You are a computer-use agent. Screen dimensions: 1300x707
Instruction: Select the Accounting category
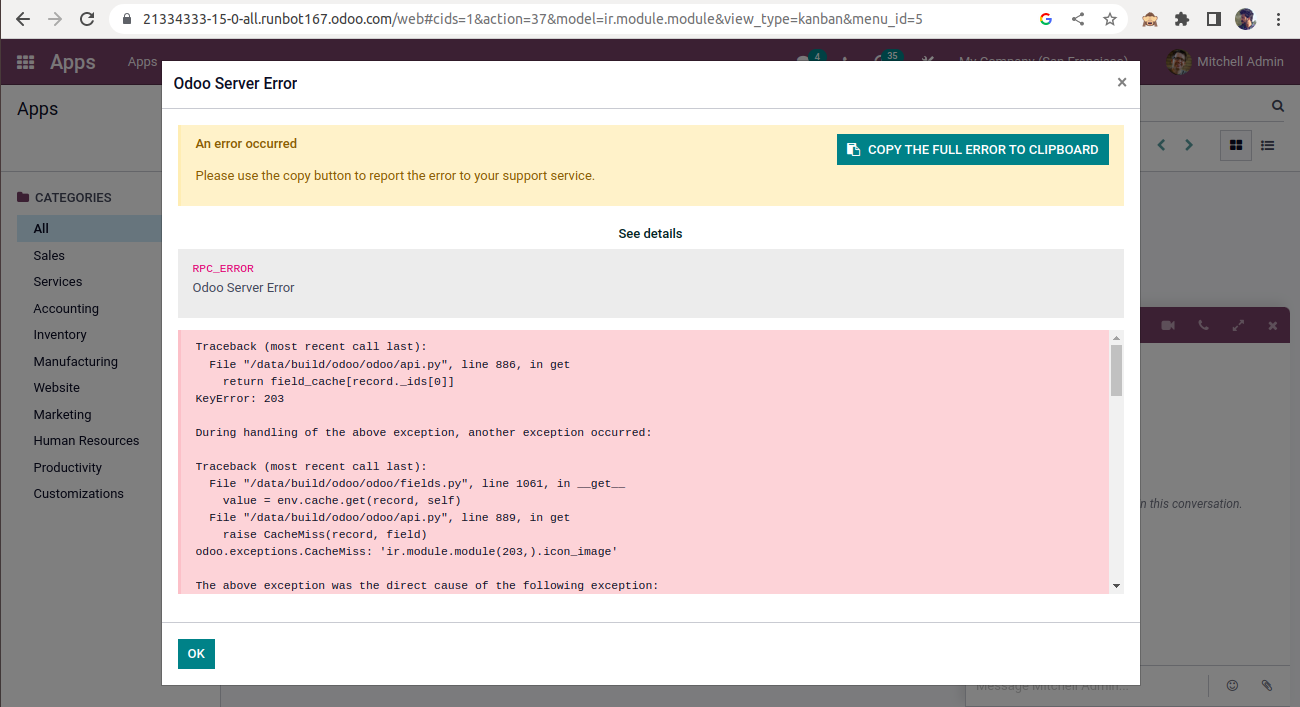pos(66,309)
